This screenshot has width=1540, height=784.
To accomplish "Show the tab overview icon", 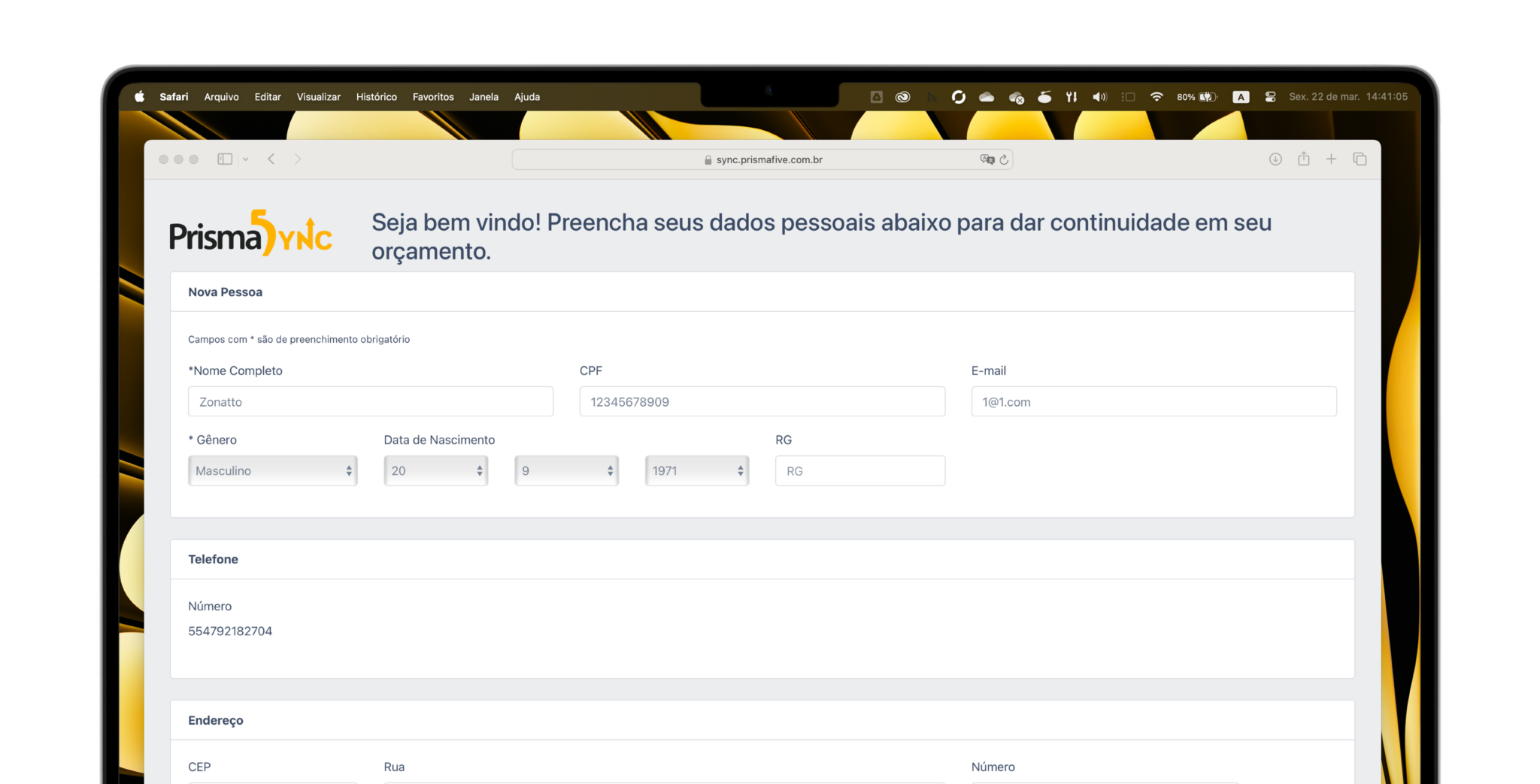I will pos(1360,159).
